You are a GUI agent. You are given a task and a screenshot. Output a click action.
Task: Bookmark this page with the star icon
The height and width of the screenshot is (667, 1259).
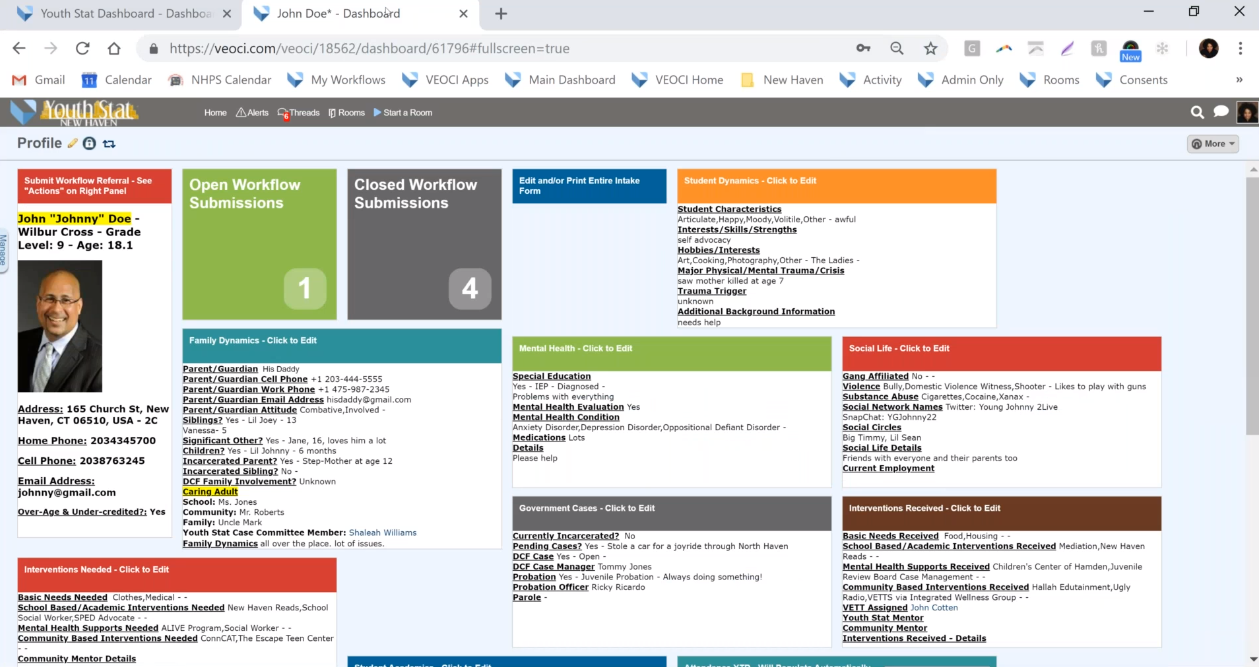click(x=930, y=48)
